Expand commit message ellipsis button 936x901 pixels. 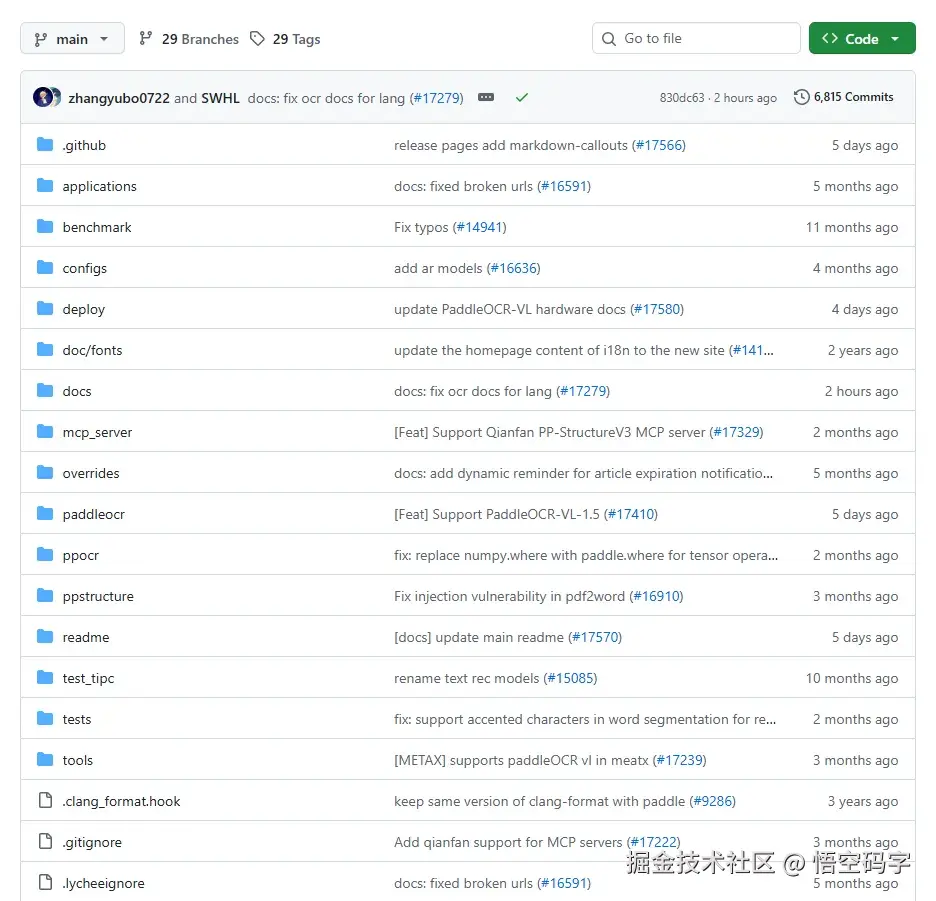(x=486, y=97)
